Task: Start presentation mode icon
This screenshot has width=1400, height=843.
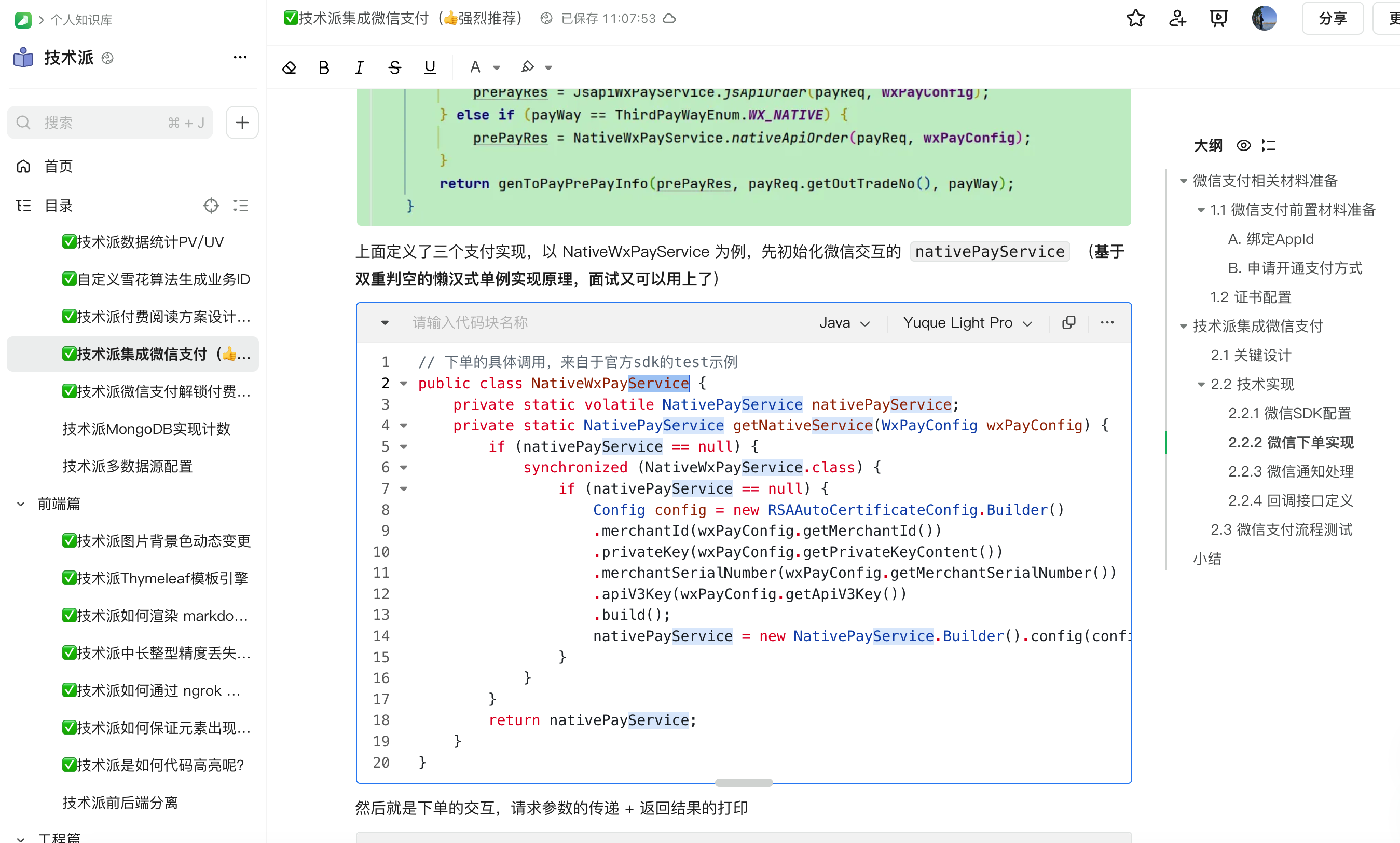Action: click(x=1218, y=18)
